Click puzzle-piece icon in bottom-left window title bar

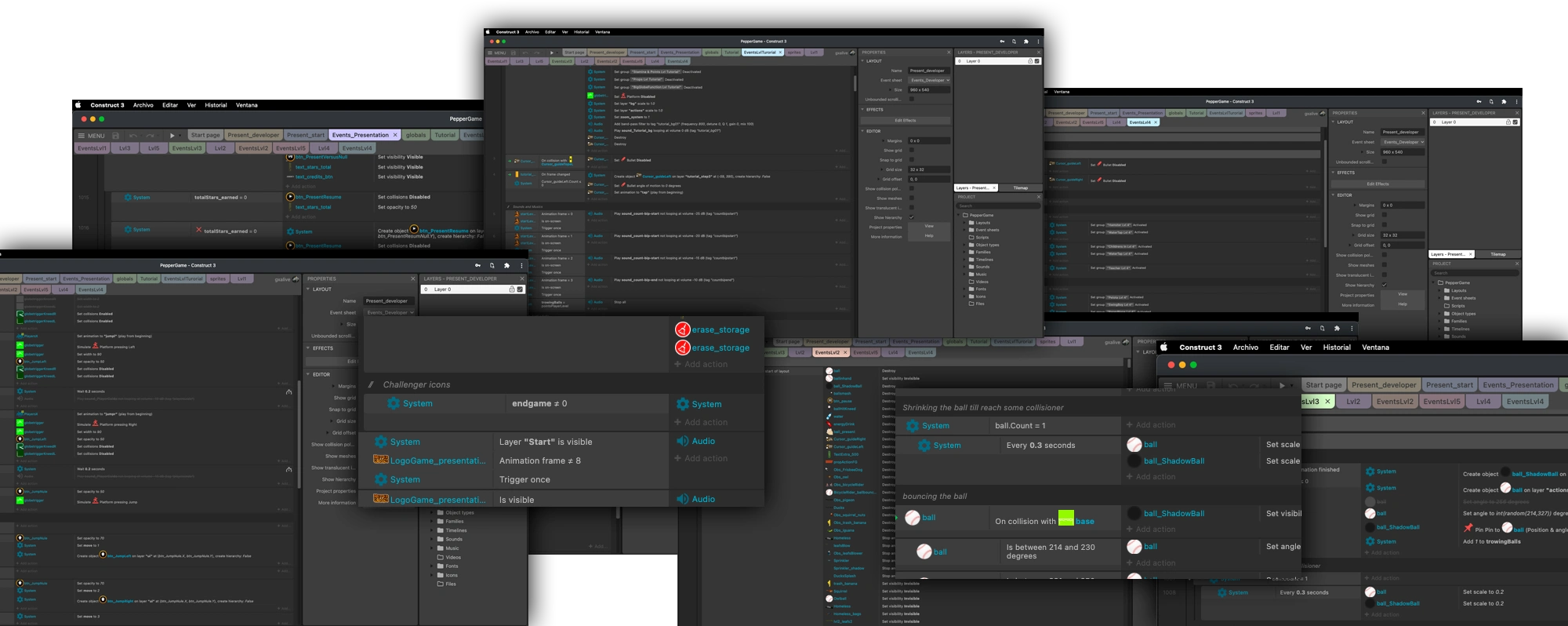[x=506, y=266]
